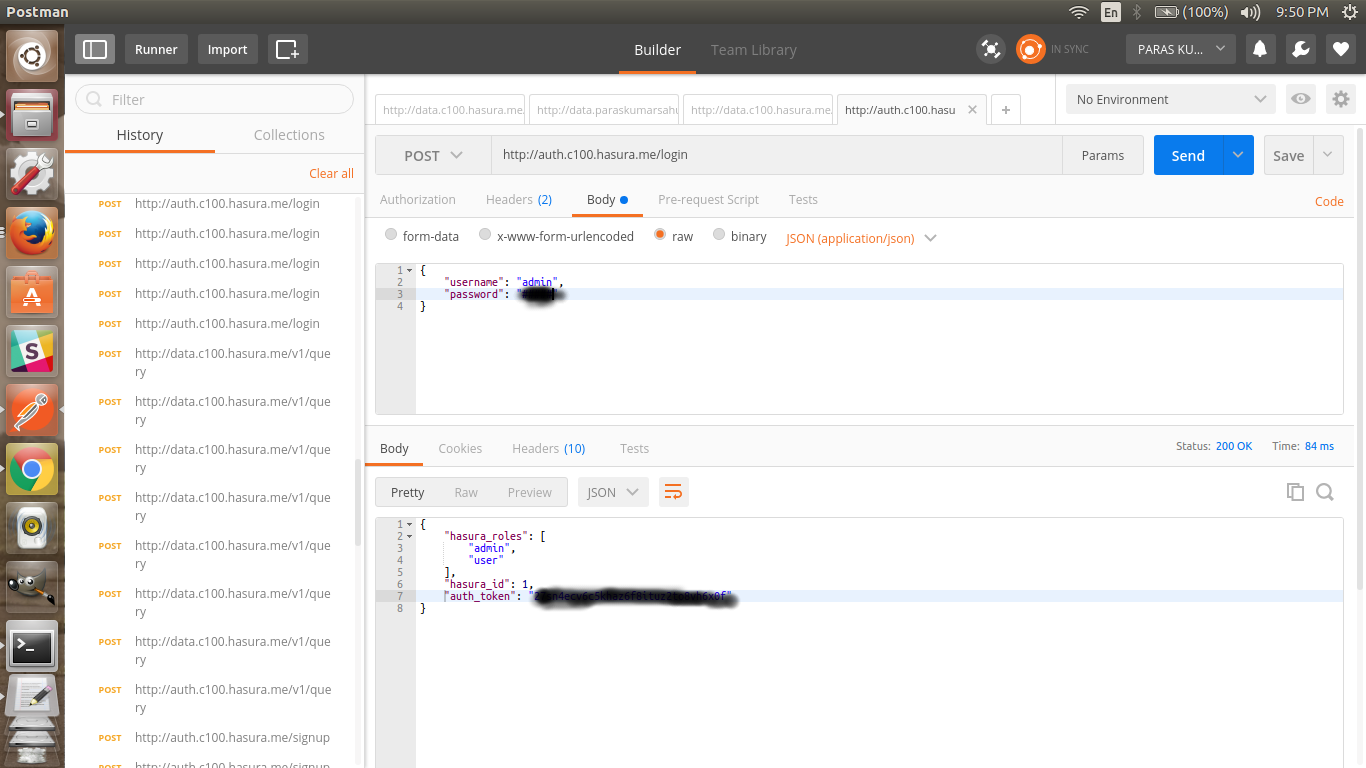Viewport: 1366px width, 768px height.
Task: Click the Postman icon in dock
Action: (x=32, y=409)
